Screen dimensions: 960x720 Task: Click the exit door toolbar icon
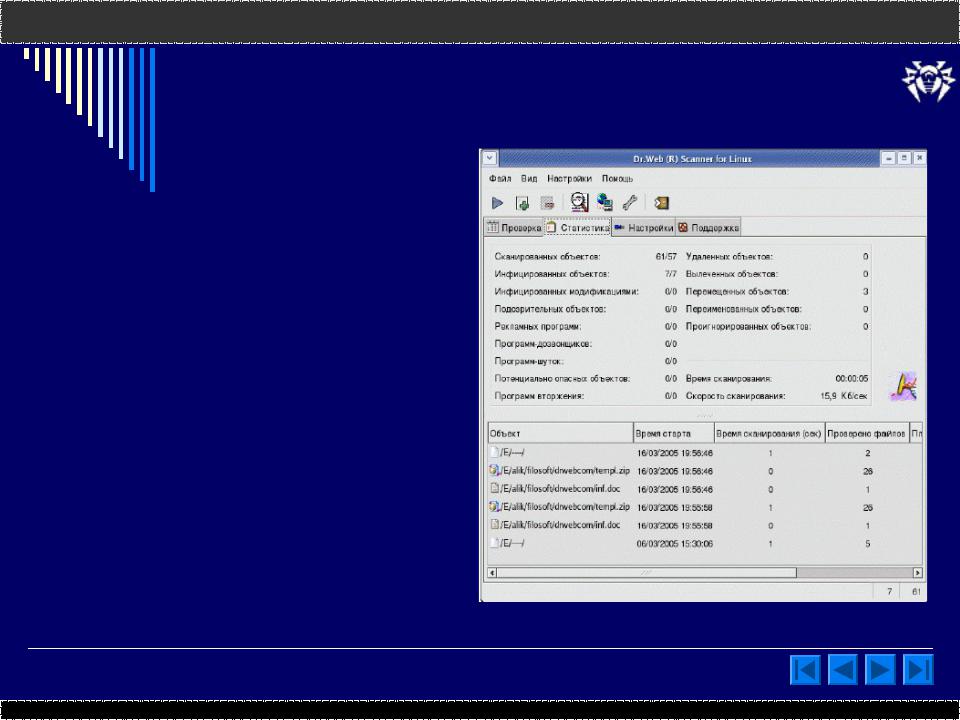[x=661, y=203]
